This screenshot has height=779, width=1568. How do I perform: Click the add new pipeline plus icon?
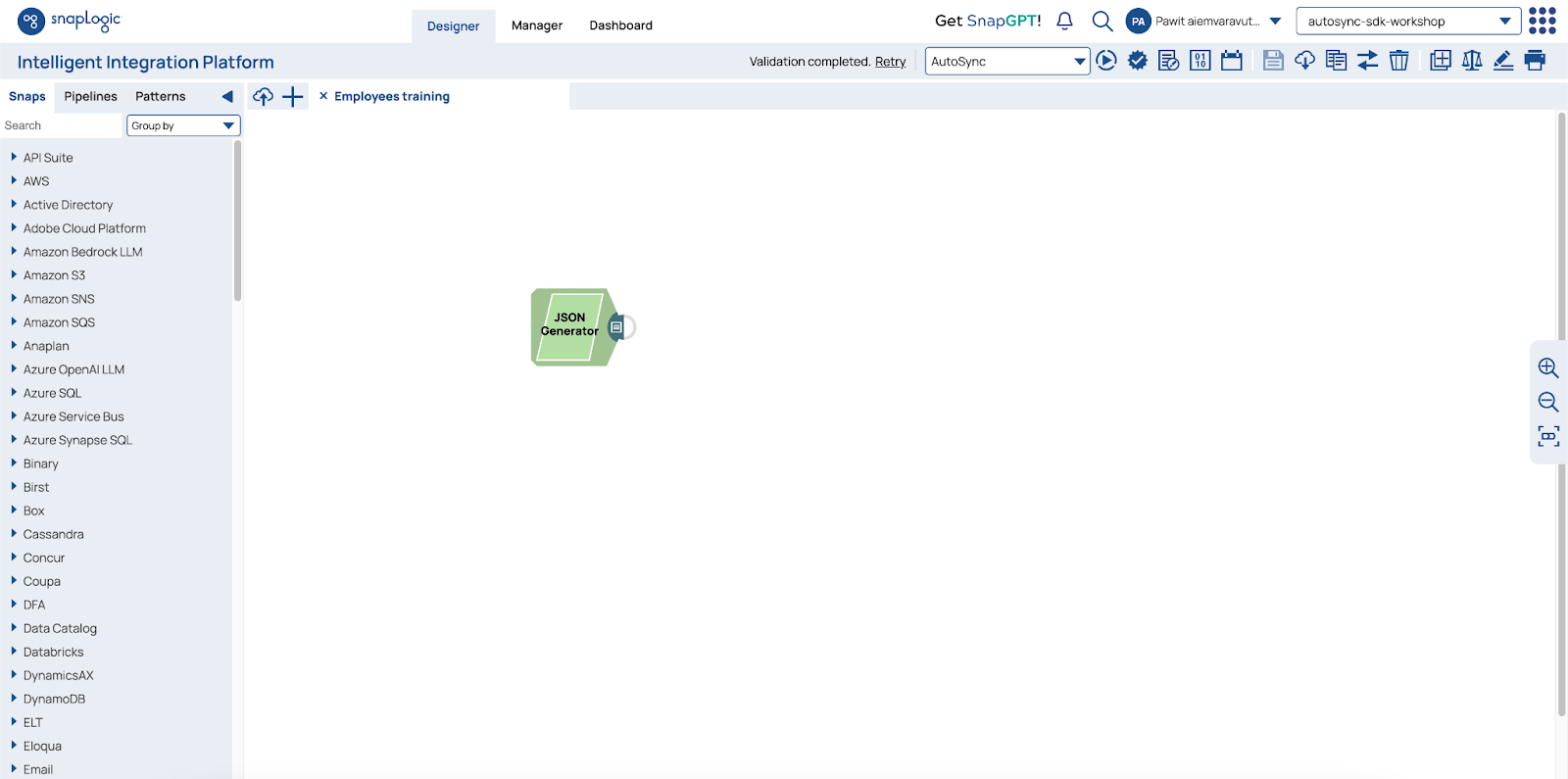click(293, 96)
